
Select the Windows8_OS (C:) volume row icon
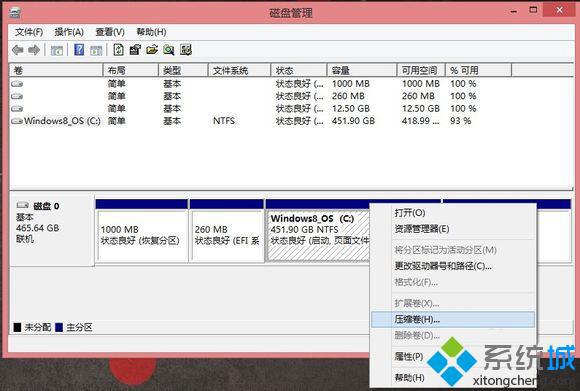pyautogui.click(x=17, y=121)
